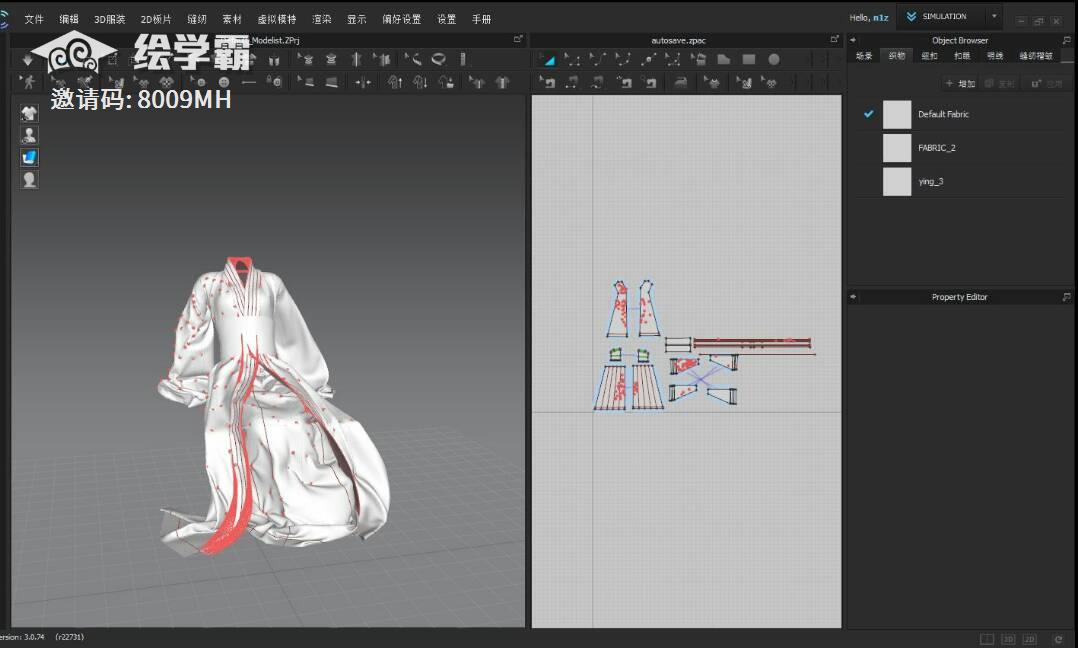Click the walking avatar icon in 3D toolbar

(30, 82)
